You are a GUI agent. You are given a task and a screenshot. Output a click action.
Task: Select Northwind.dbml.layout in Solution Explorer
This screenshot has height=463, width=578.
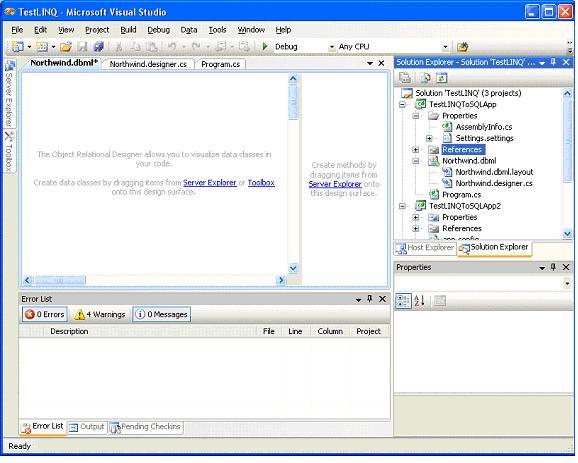(x=494, y=172)
